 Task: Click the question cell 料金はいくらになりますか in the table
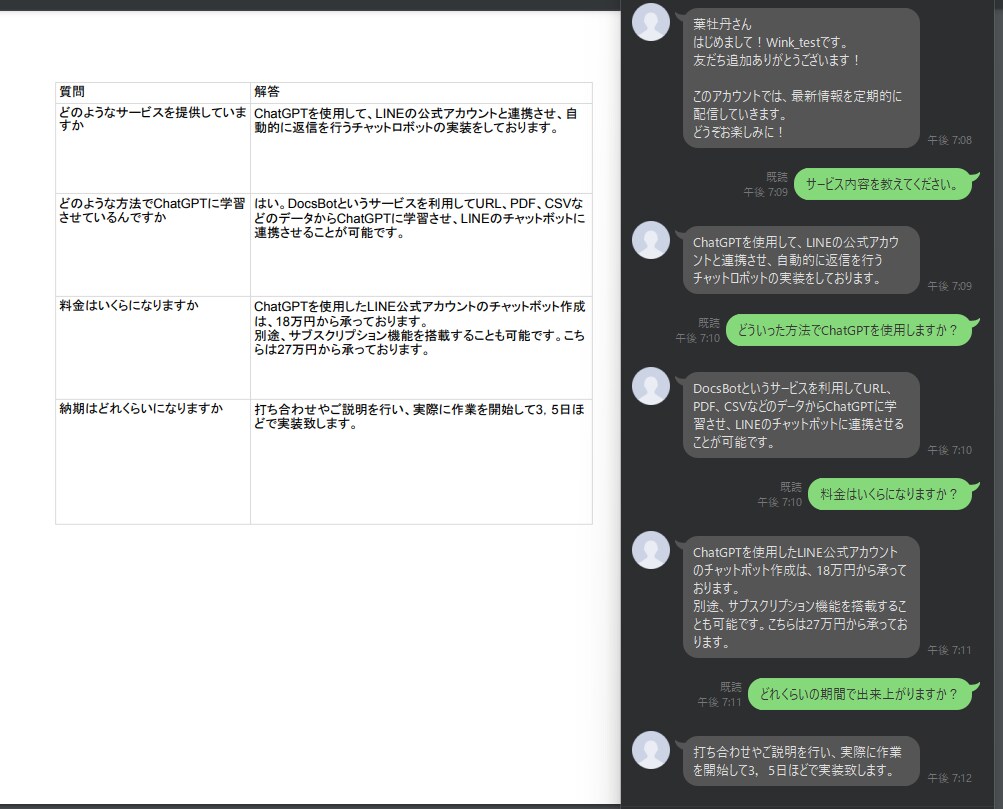[x=153, y=347]
